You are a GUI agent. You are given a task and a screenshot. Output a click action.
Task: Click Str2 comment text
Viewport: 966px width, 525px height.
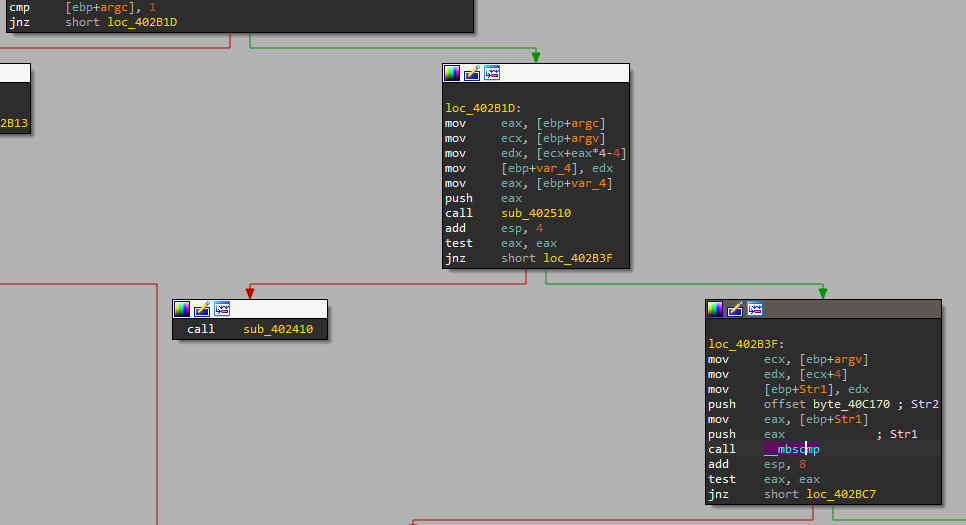[x=922, y=404]
